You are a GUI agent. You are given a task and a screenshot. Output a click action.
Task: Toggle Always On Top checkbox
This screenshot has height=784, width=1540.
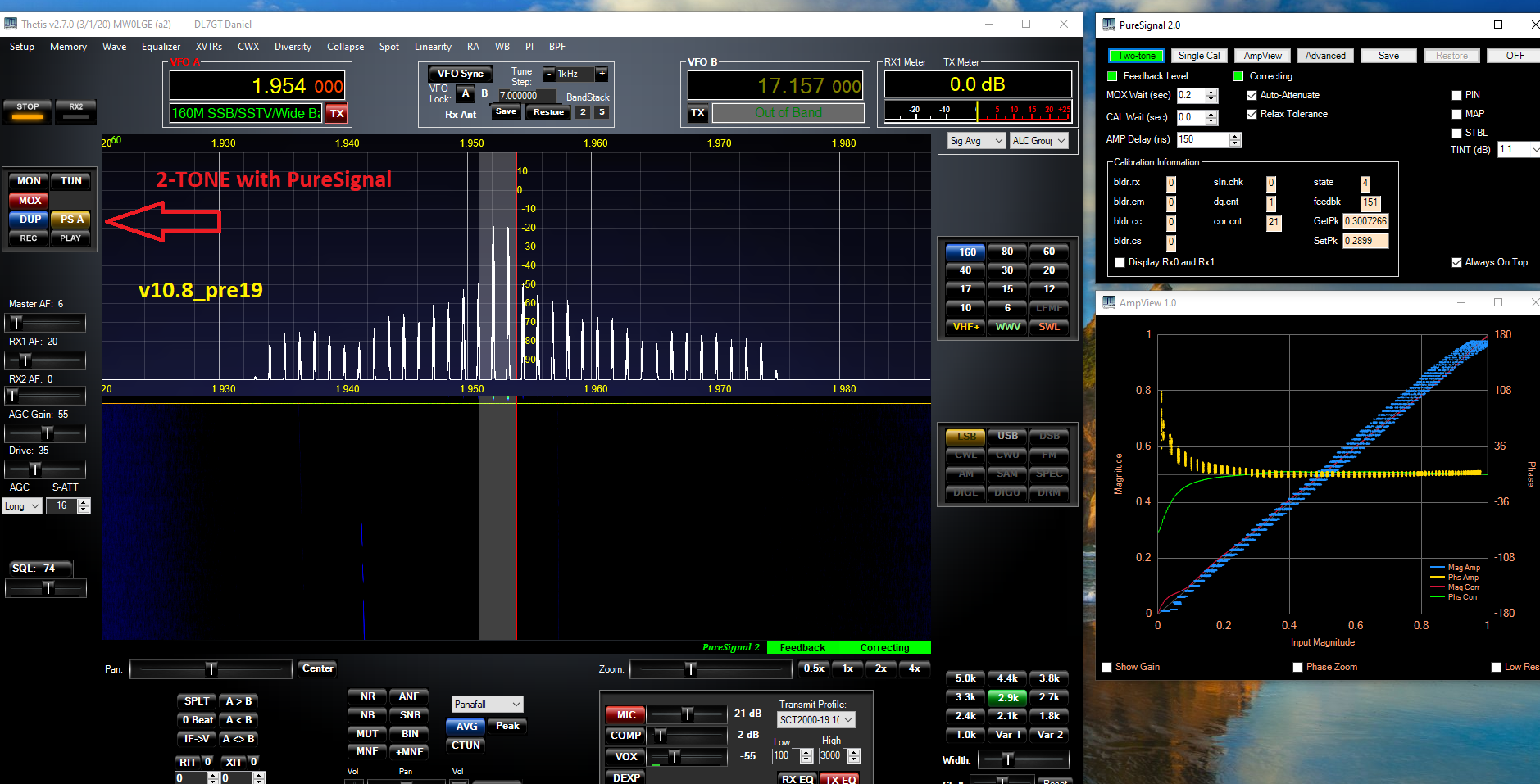(1490, 262)
